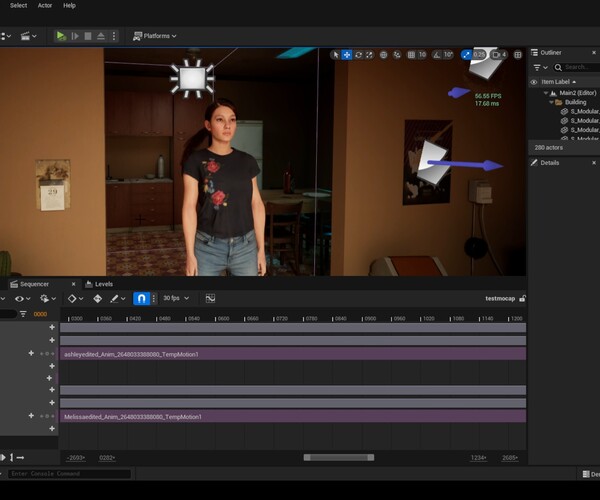Open the Select menu

(x=18, y=5)
